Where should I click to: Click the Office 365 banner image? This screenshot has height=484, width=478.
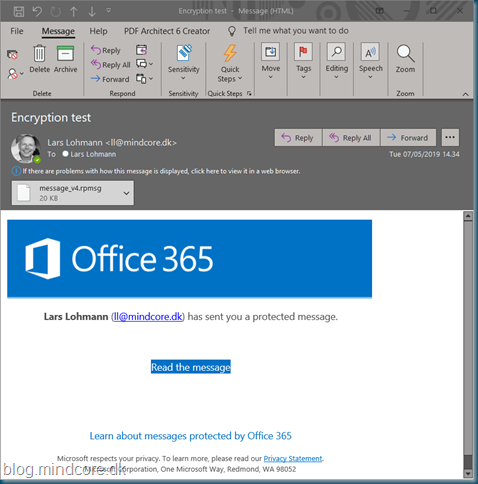point(189,259)
